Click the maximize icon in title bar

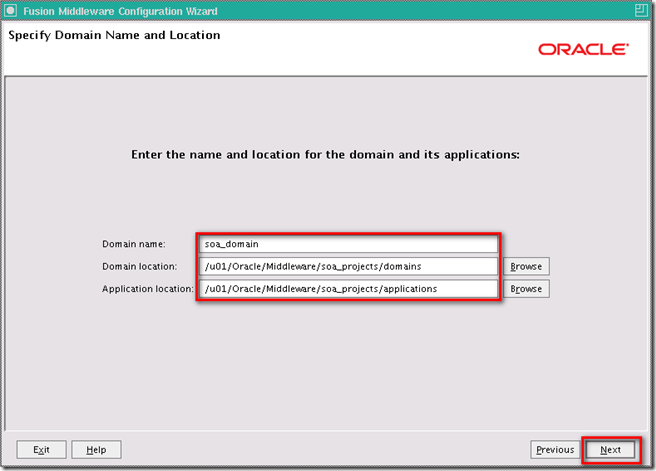pos(641,10)
